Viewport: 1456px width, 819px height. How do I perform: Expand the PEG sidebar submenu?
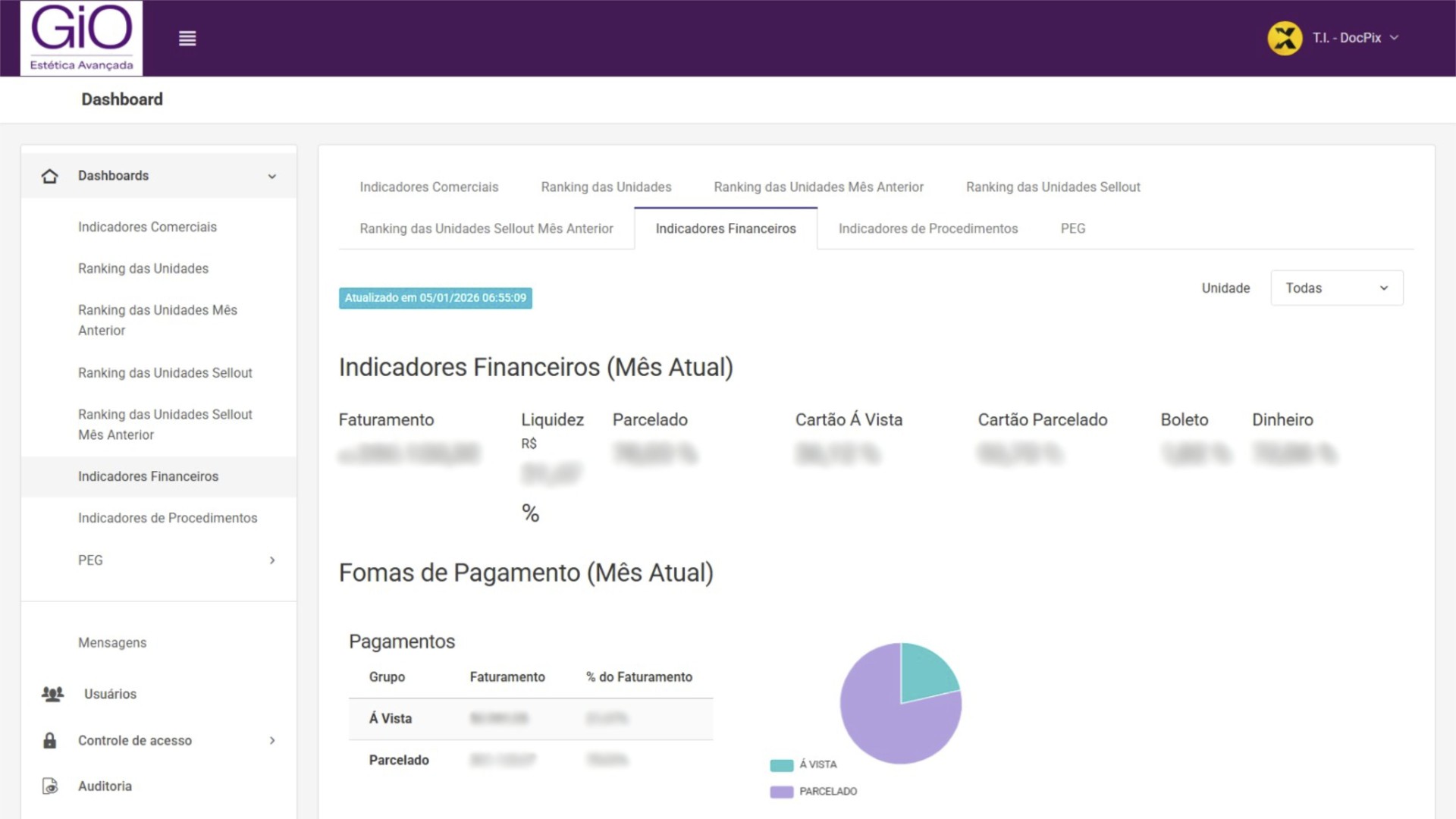point(271,560)
